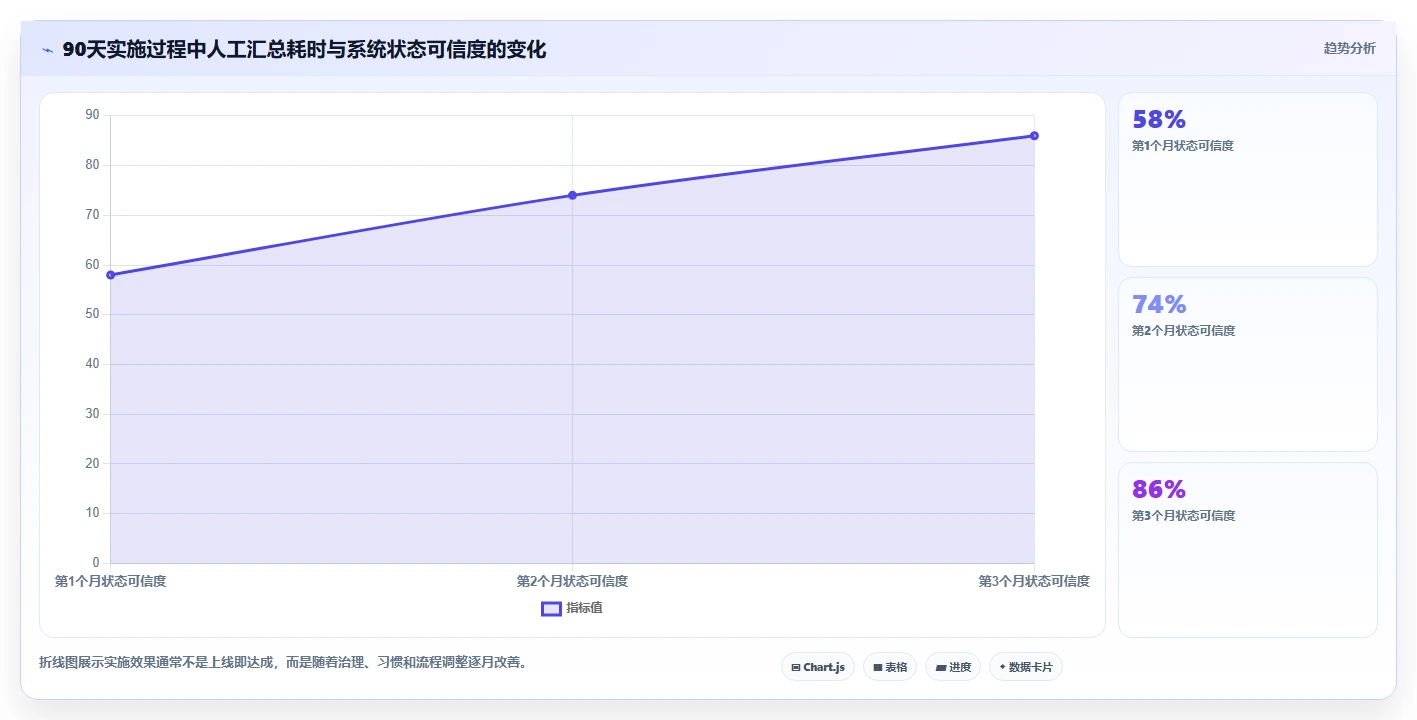1417x720 pixels.
Task: Click the 数据卡片 tag sparkle icon
Action: click(1003, 667)
